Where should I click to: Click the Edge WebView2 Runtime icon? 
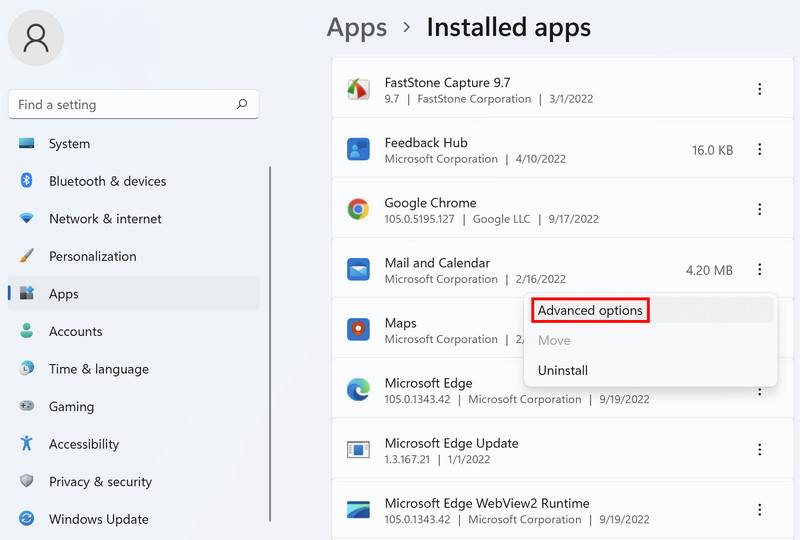(358, 509)
